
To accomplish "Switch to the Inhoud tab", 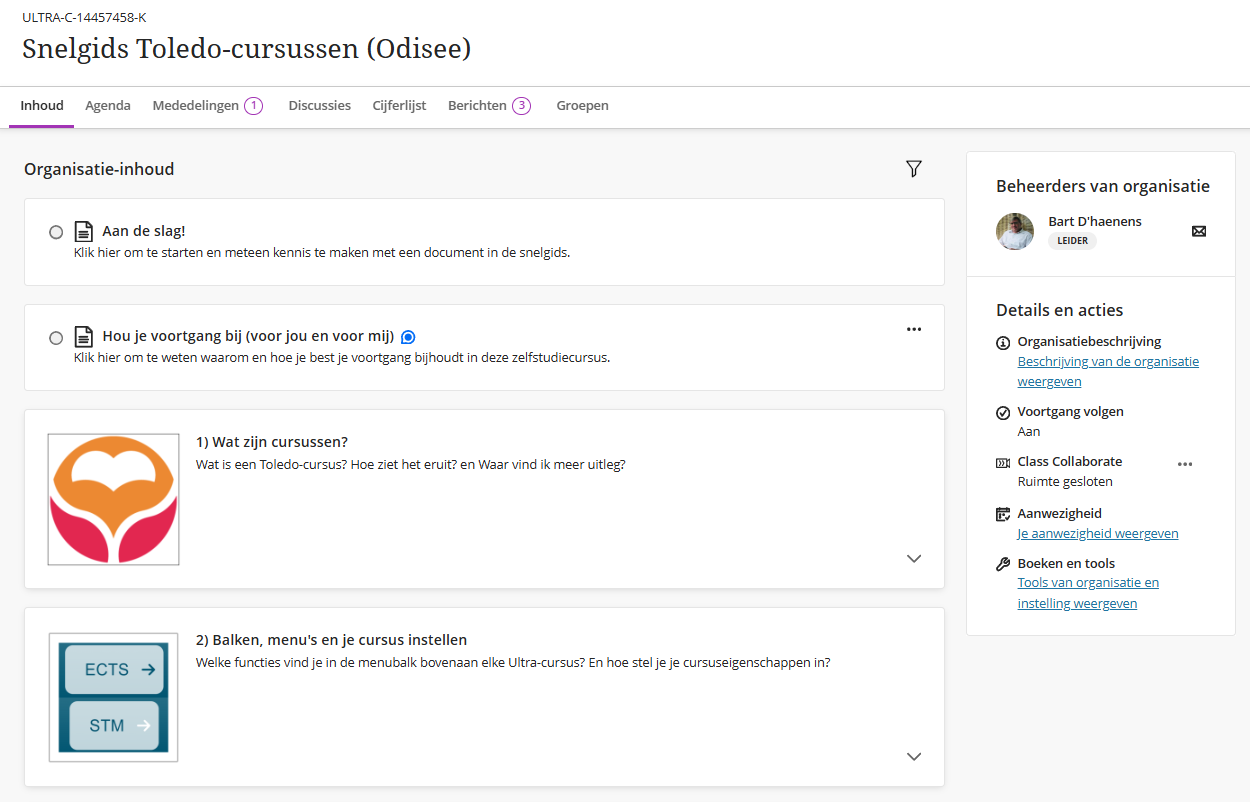I will [x=42, y=106].
